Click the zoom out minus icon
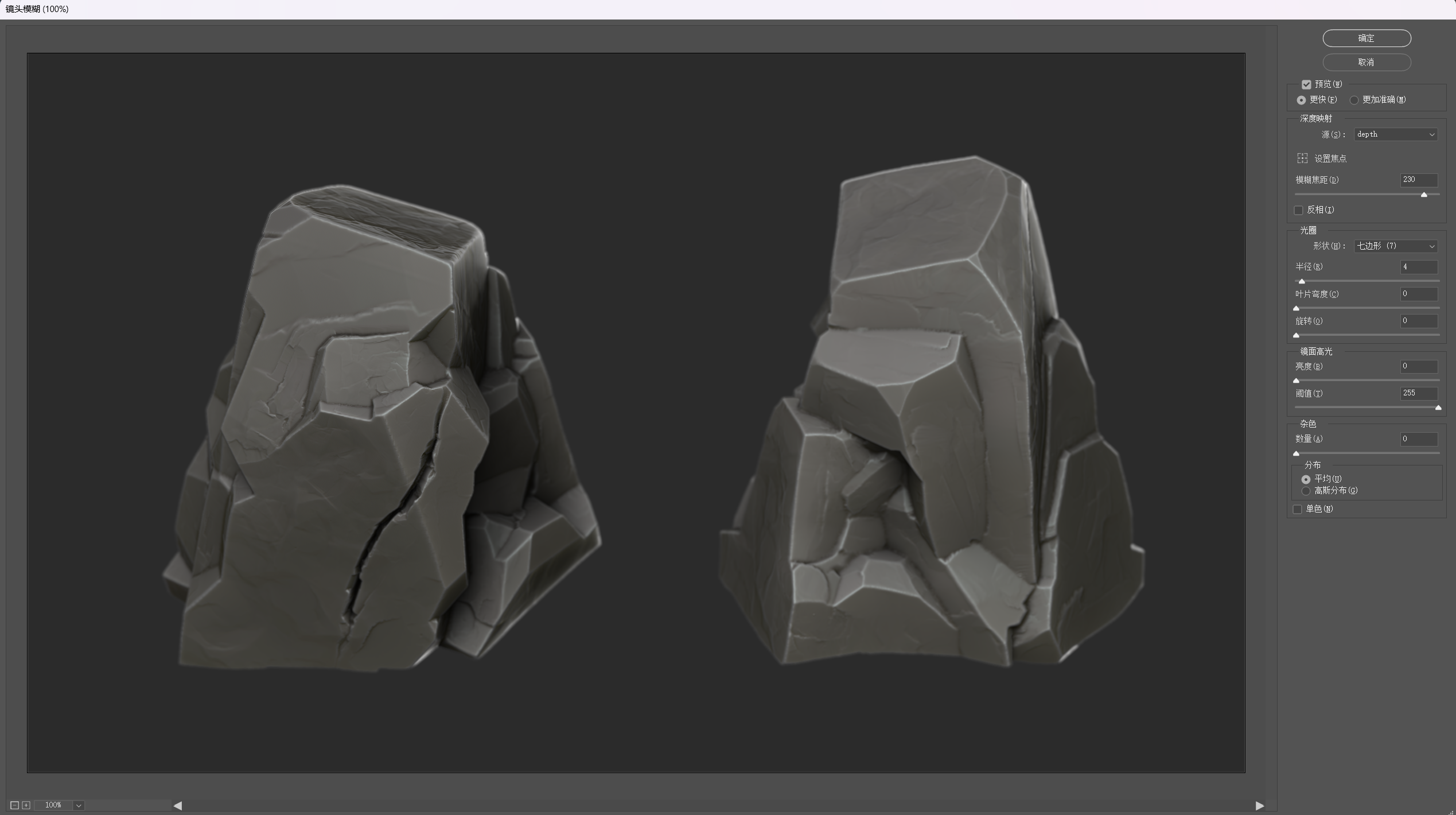 [15, 805]
